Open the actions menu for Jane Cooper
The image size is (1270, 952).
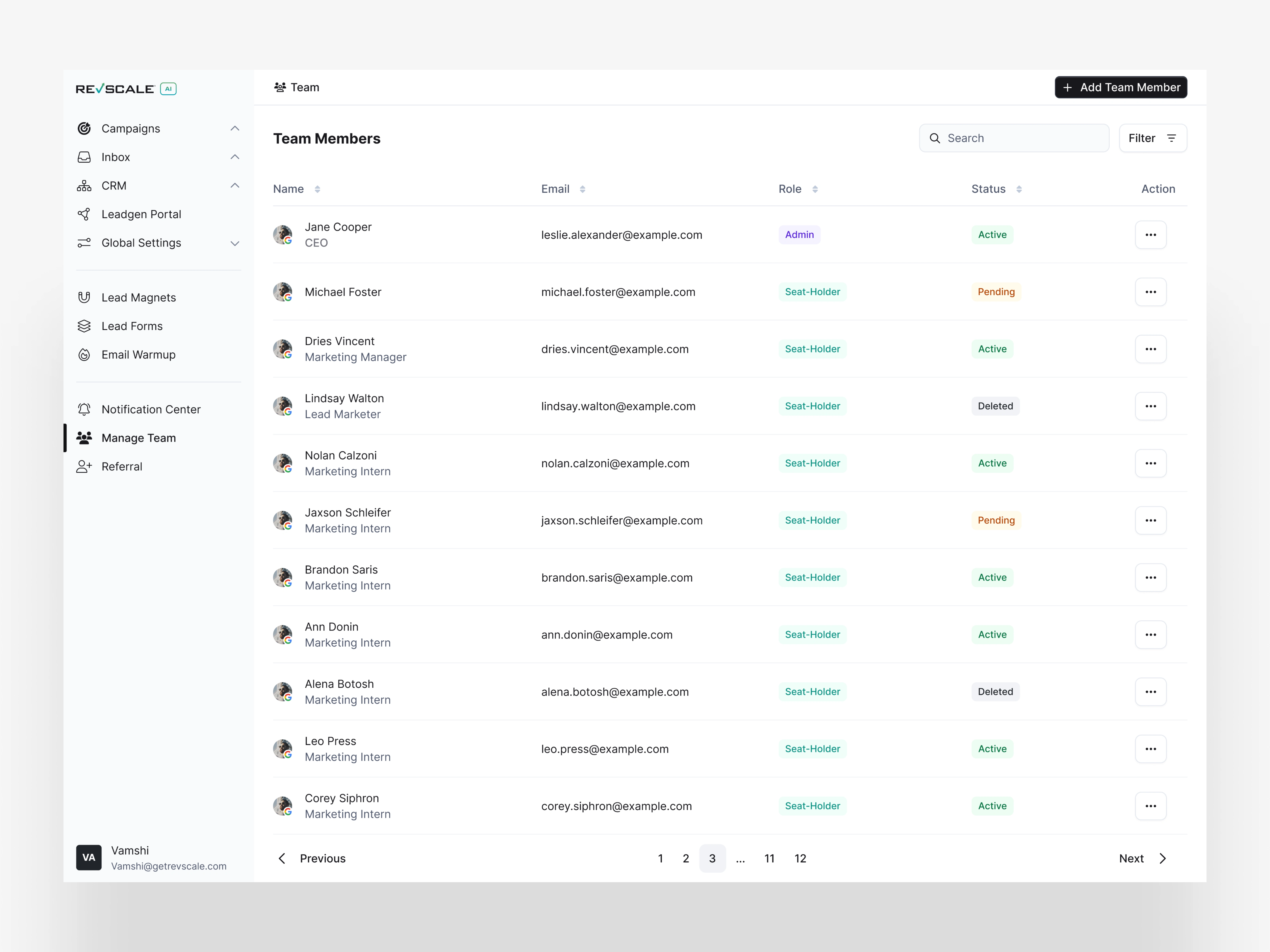(x=1151, y=235)
